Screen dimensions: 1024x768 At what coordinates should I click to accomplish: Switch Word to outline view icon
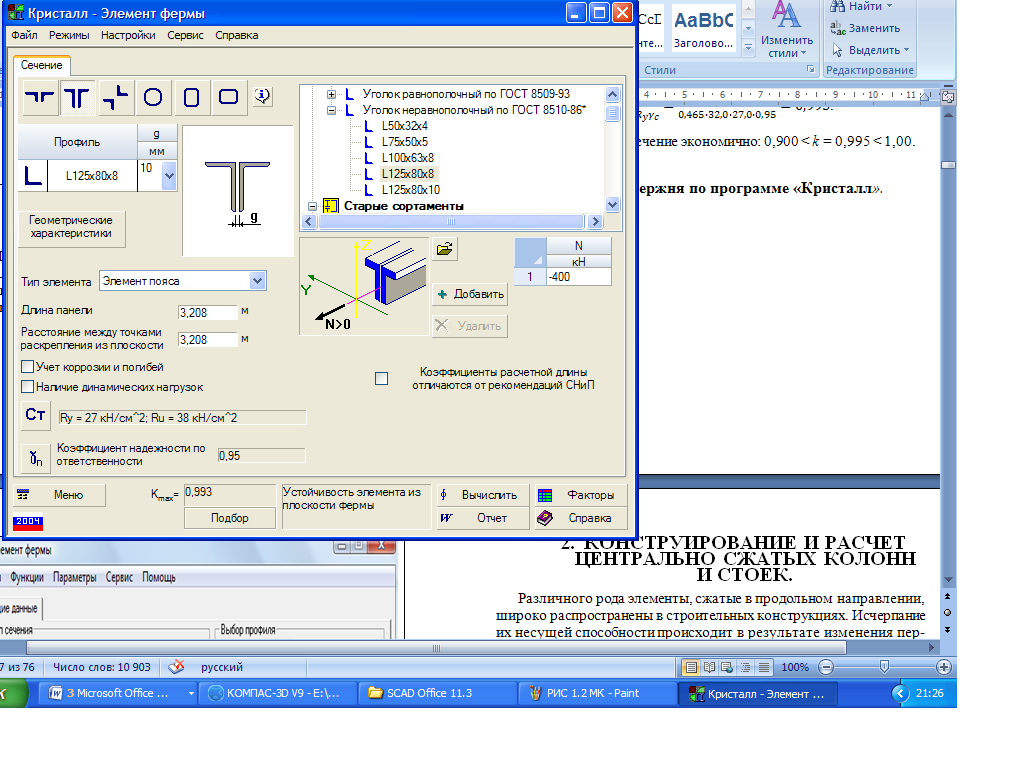745,667
